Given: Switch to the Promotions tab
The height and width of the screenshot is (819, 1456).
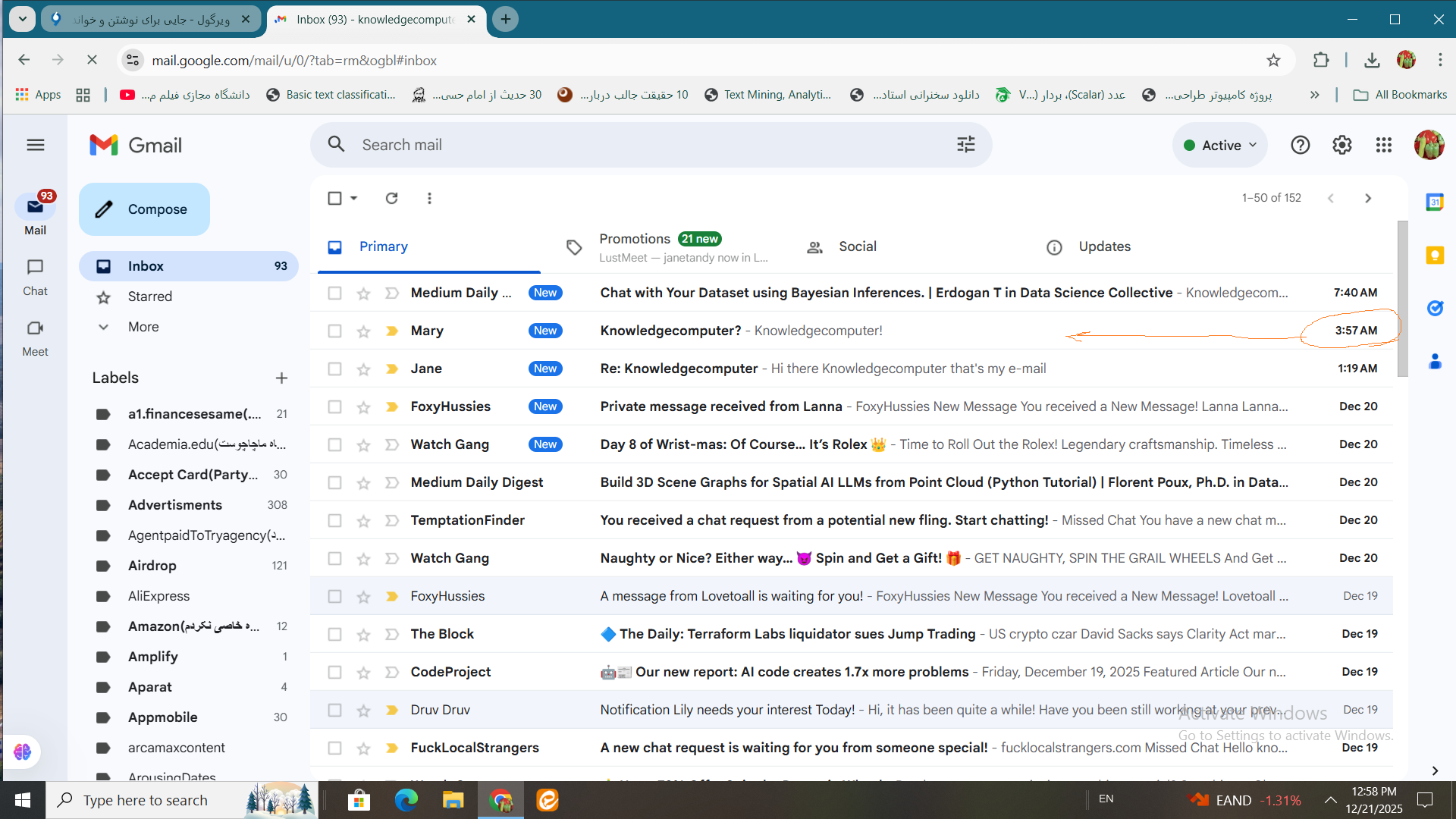Looking at the screenshot, I should tap(635, 239).
